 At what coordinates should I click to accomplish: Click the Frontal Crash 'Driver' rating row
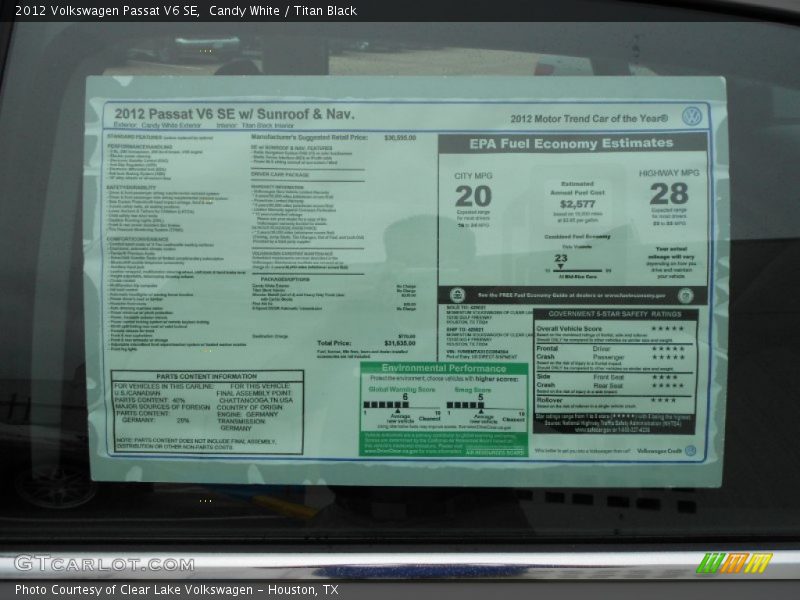638,348
